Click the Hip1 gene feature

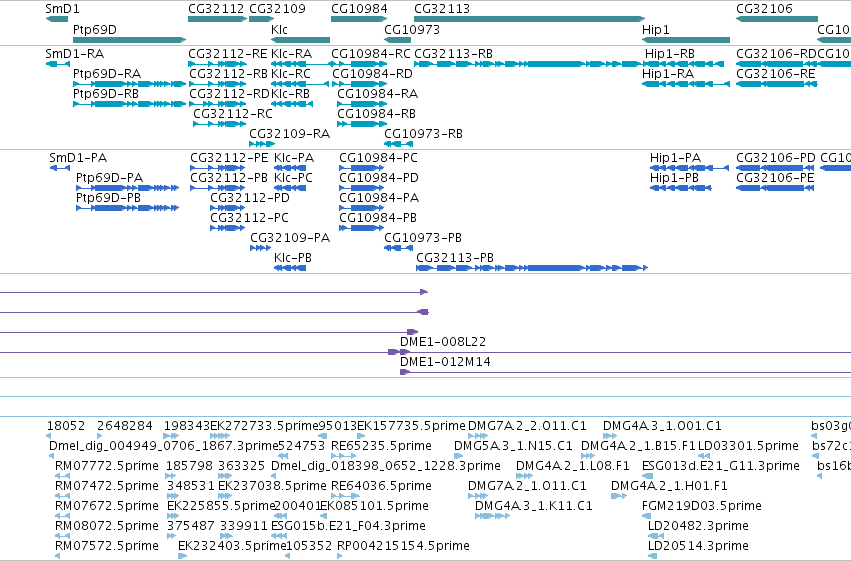click(686, 40)
